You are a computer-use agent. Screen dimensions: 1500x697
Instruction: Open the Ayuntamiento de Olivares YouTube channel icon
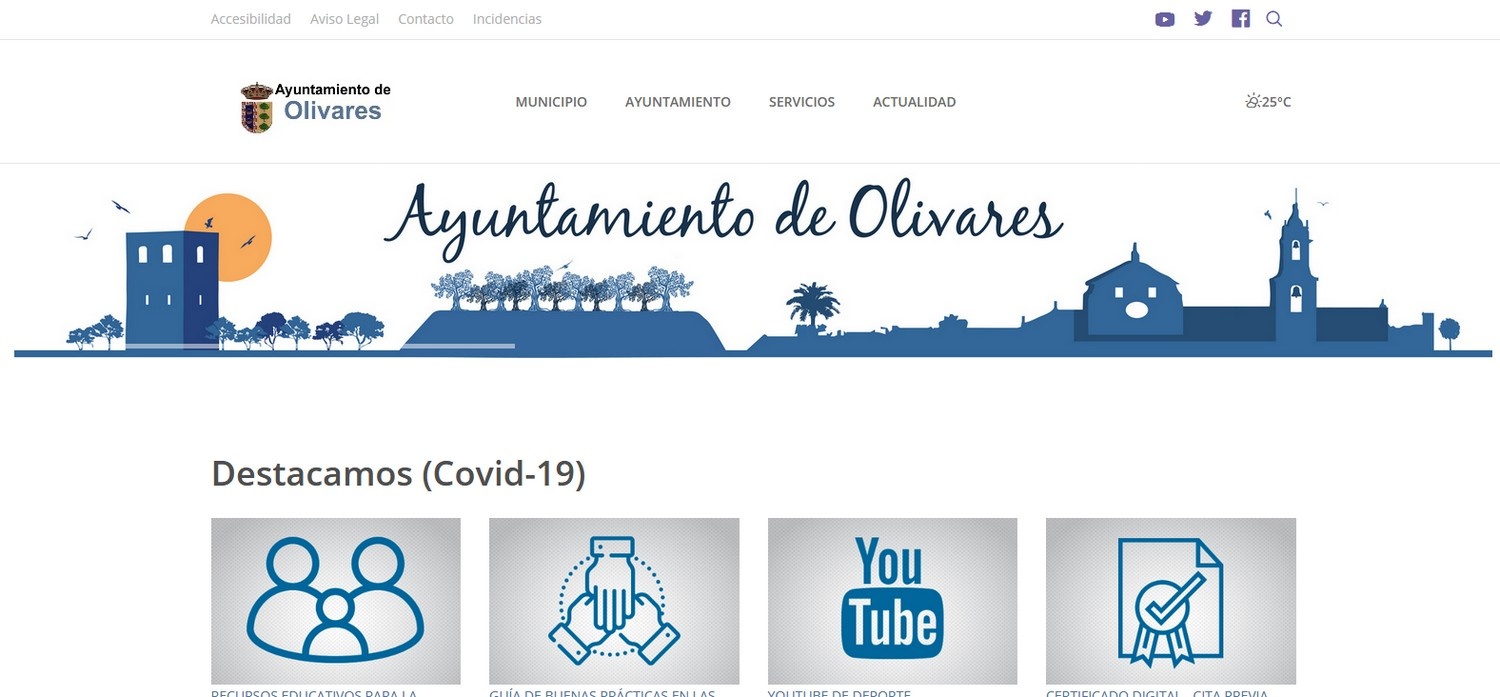pos(1164,18)
